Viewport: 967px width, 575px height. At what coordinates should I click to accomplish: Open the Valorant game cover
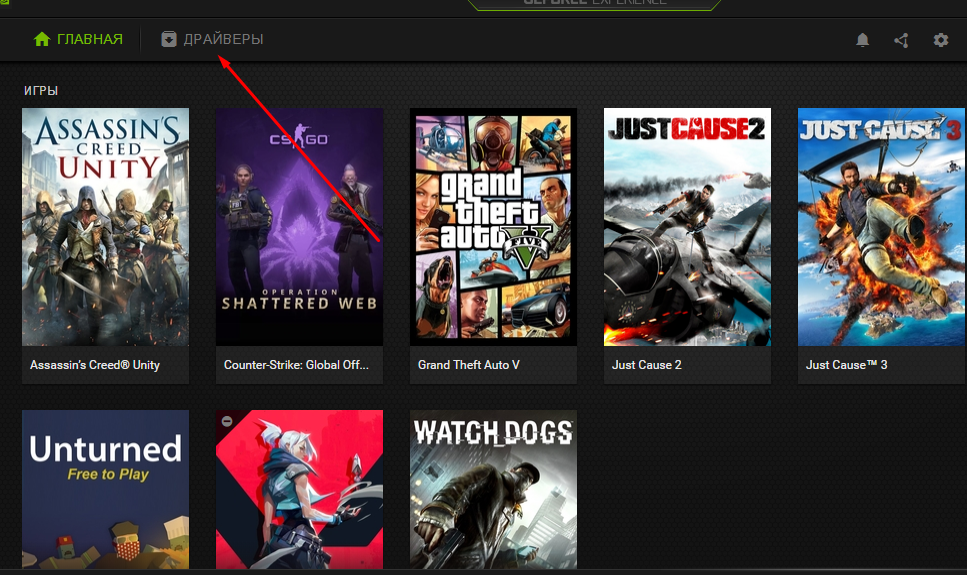click(299, 489)
